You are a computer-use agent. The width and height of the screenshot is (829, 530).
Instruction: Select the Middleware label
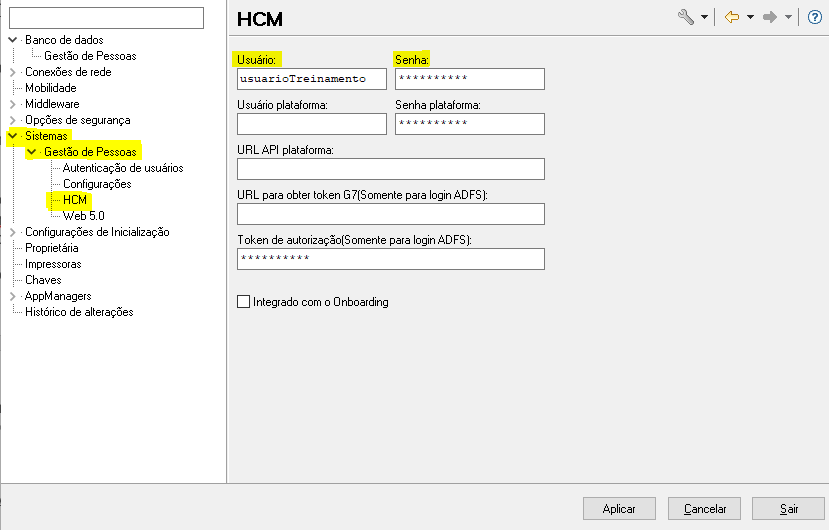[52, 104]
